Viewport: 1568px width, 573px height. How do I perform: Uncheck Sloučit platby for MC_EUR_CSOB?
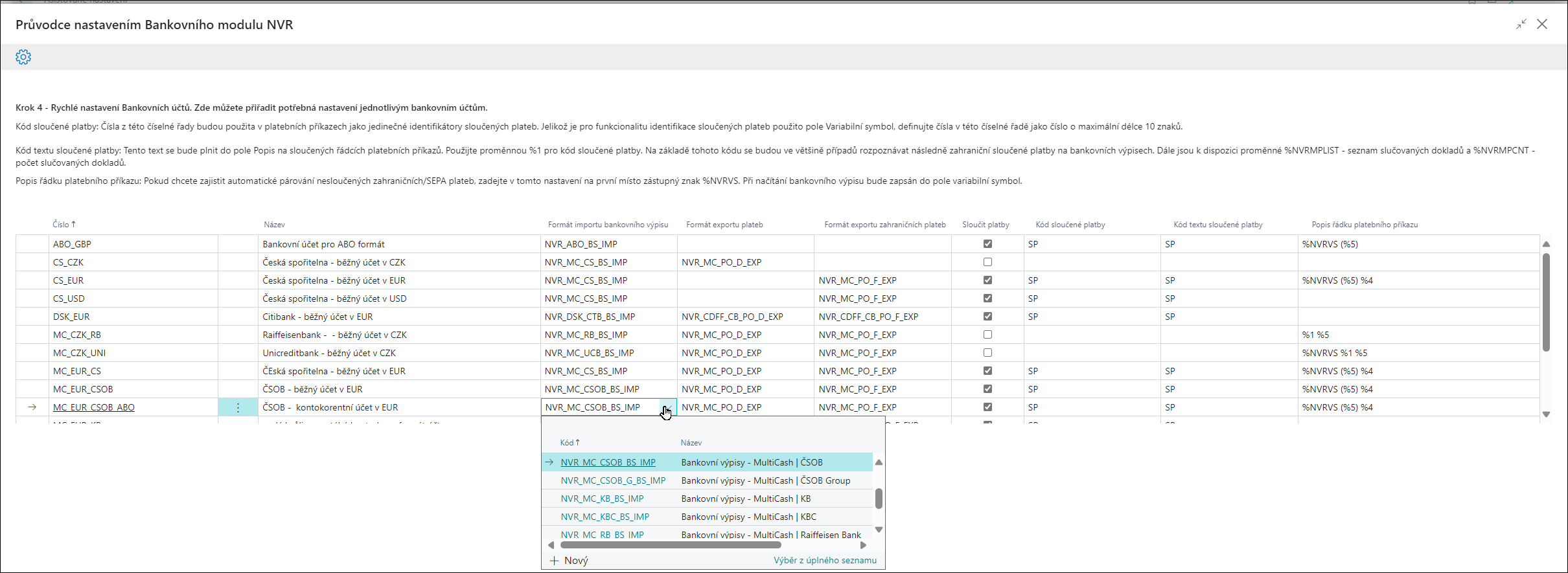pos(987,389)
